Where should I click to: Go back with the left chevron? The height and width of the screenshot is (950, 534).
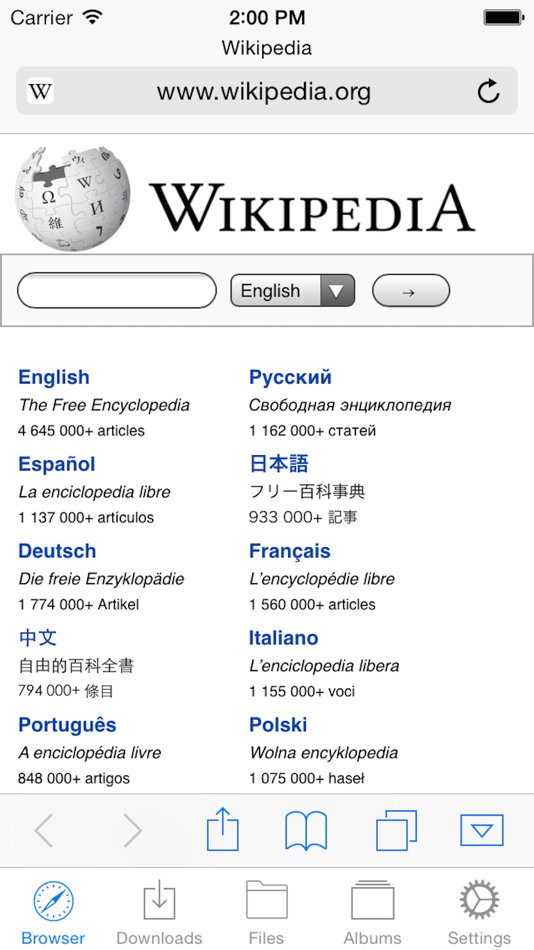pos(44,830)
